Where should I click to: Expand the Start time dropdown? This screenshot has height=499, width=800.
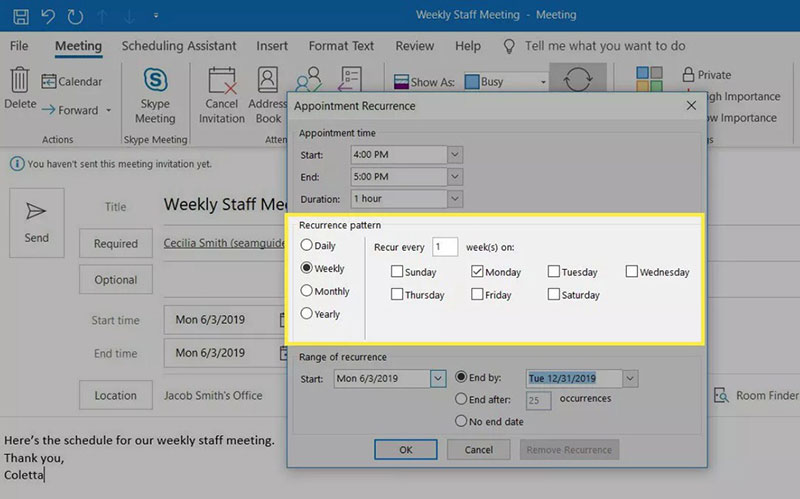pyautogui.click(x=455, y=155)
